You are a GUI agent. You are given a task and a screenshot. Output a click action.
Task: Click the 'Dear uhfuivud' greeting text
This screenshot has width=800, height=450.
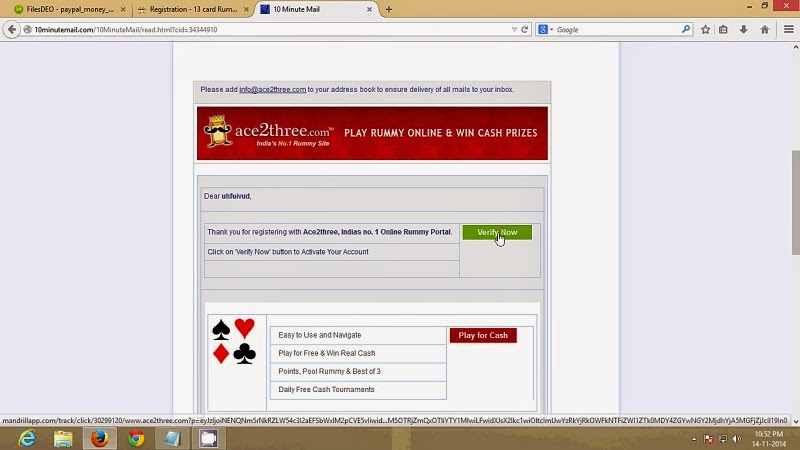pyautogui.click(x=228, y=196)
